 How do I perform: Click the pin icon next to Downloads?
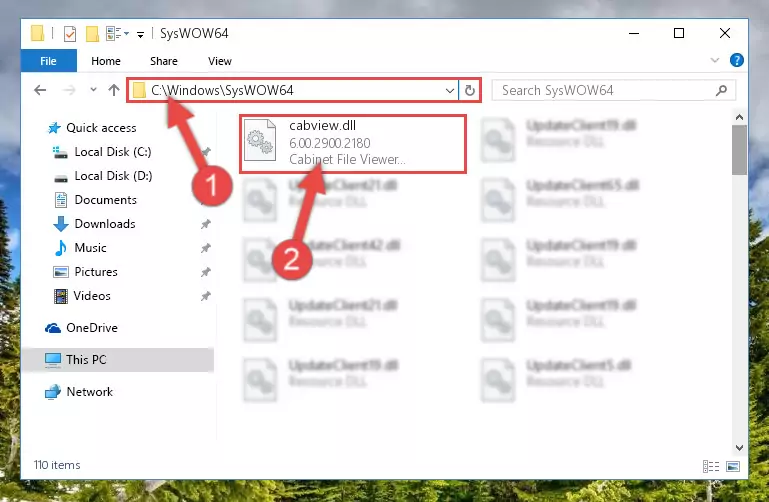pos(205,225)
